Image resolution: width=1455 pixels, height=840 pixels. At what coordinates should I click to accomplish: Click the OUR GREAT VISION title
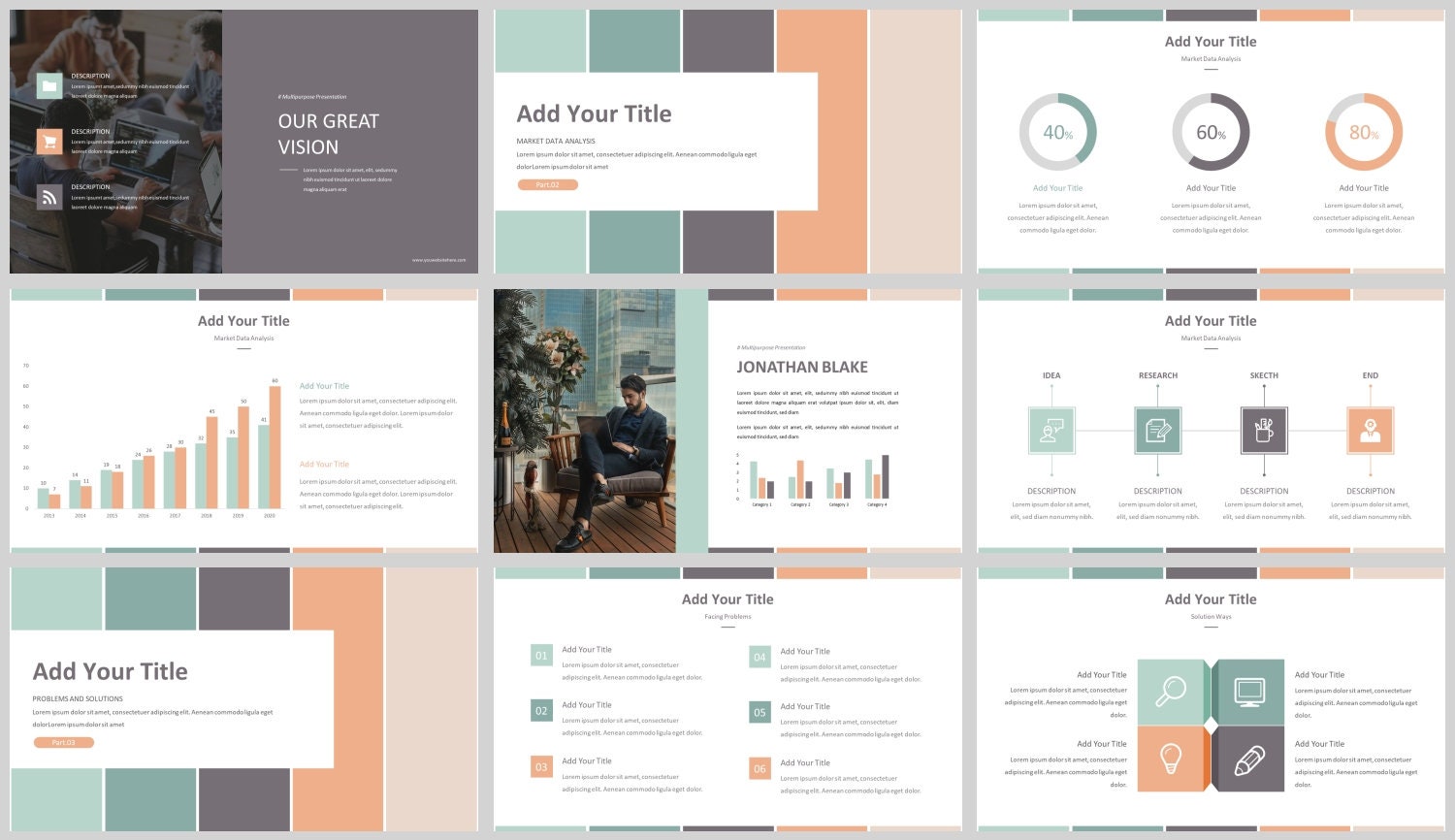327,134
